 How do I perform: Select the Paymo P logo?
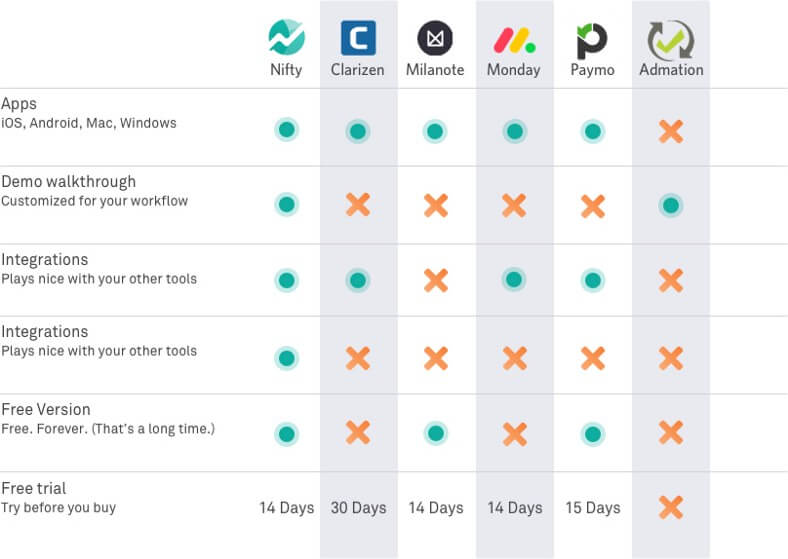(x=592, y=41)
